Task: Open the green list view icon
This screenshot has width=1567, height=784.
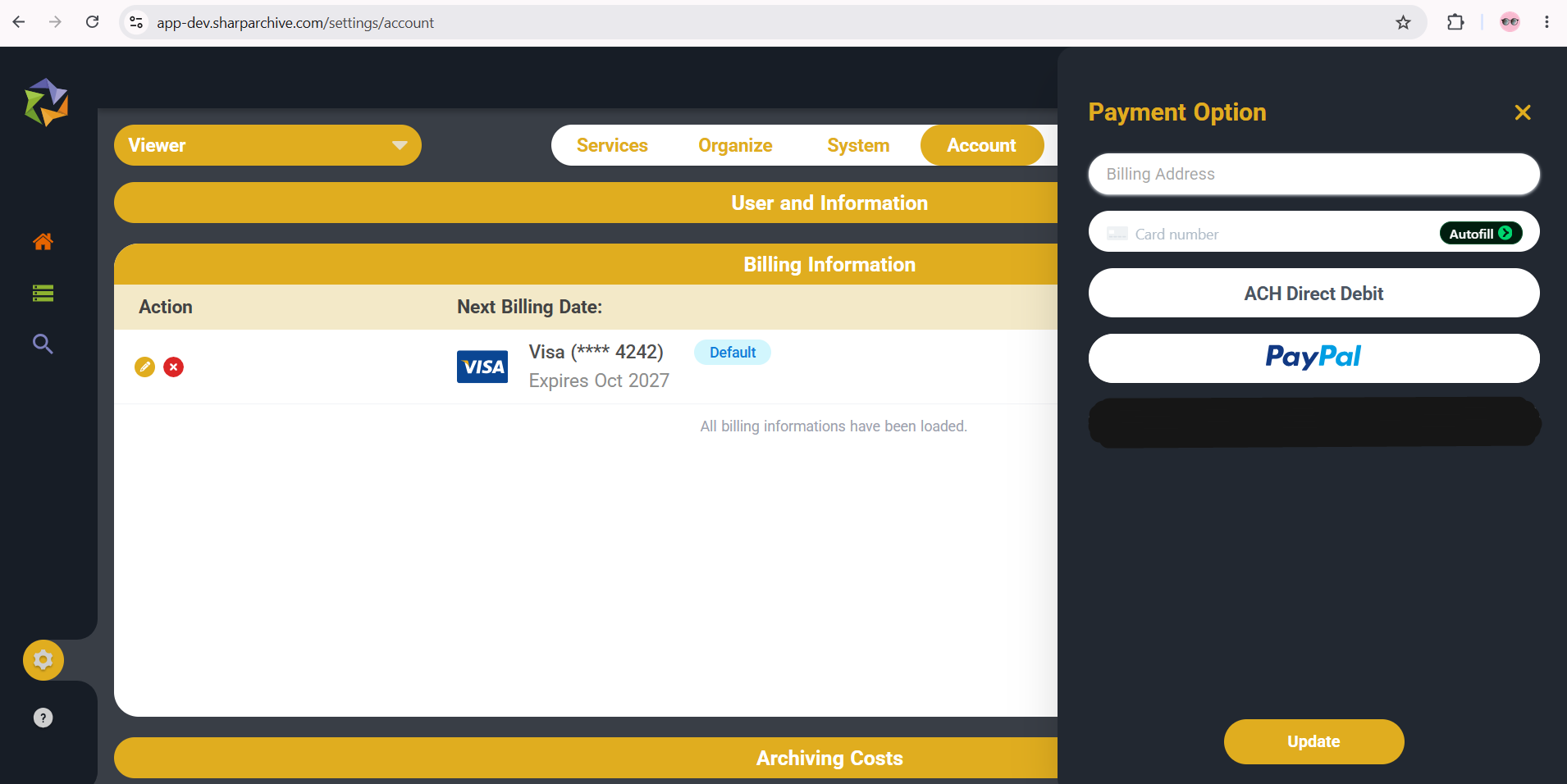Action: [x=43, y=293]
